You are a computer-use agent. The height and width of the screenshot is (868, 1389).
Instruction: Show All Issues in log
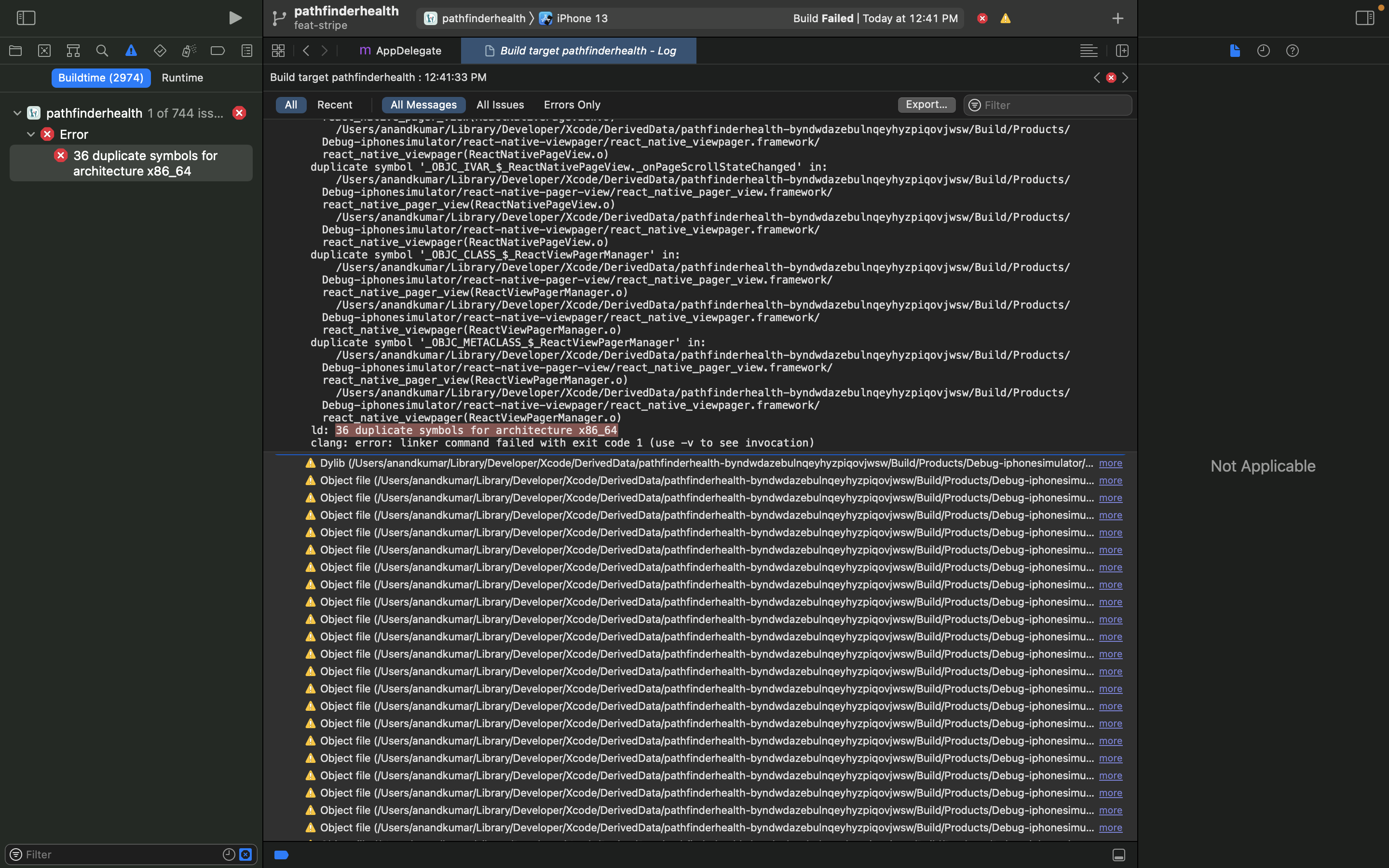pos(500,105)
